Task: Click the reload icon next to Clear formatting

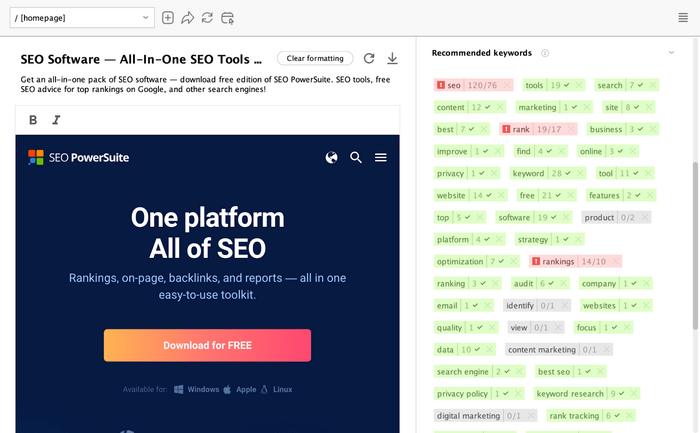Action: click(x=369, y=59)
